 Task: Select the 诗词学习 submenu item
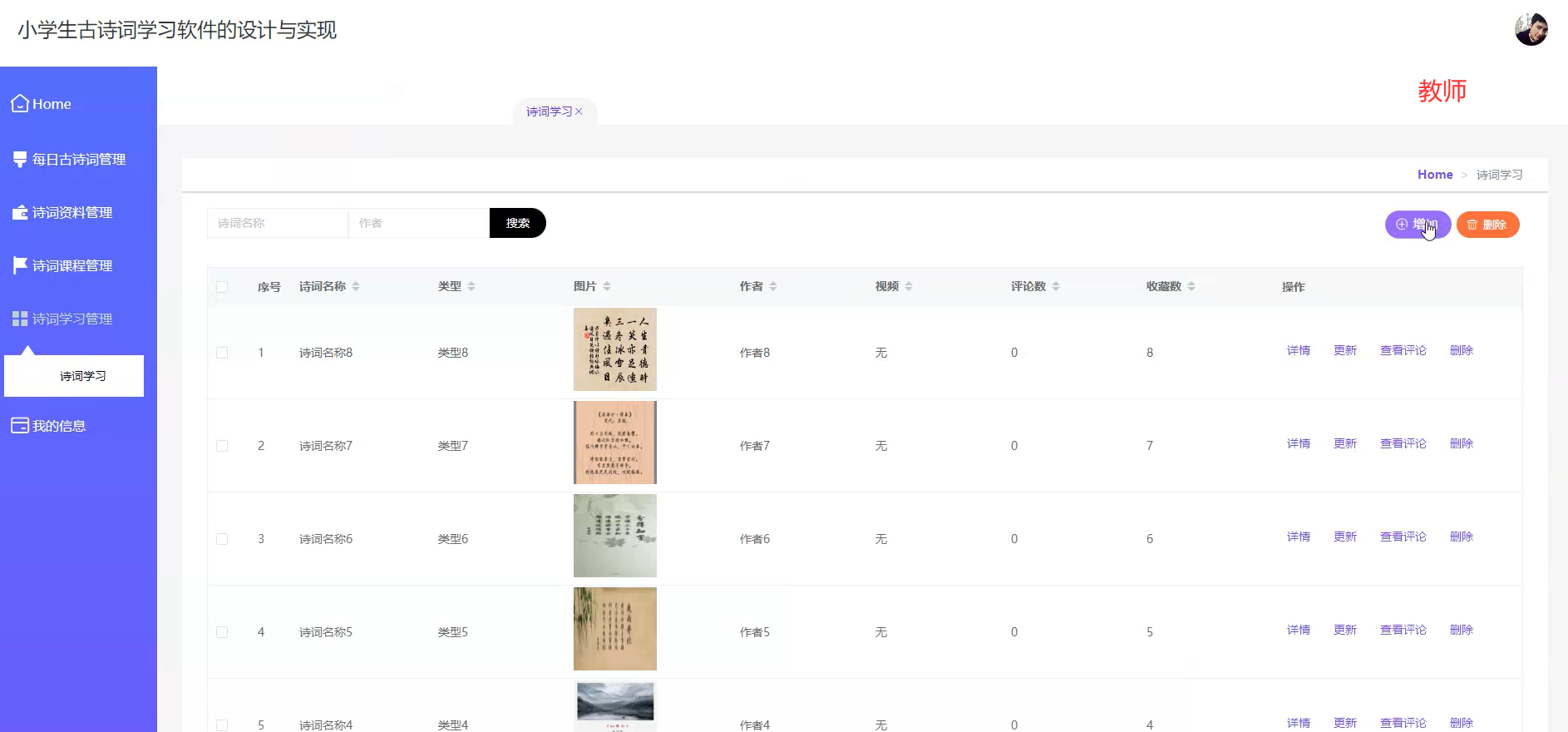[x=74, y=376]
